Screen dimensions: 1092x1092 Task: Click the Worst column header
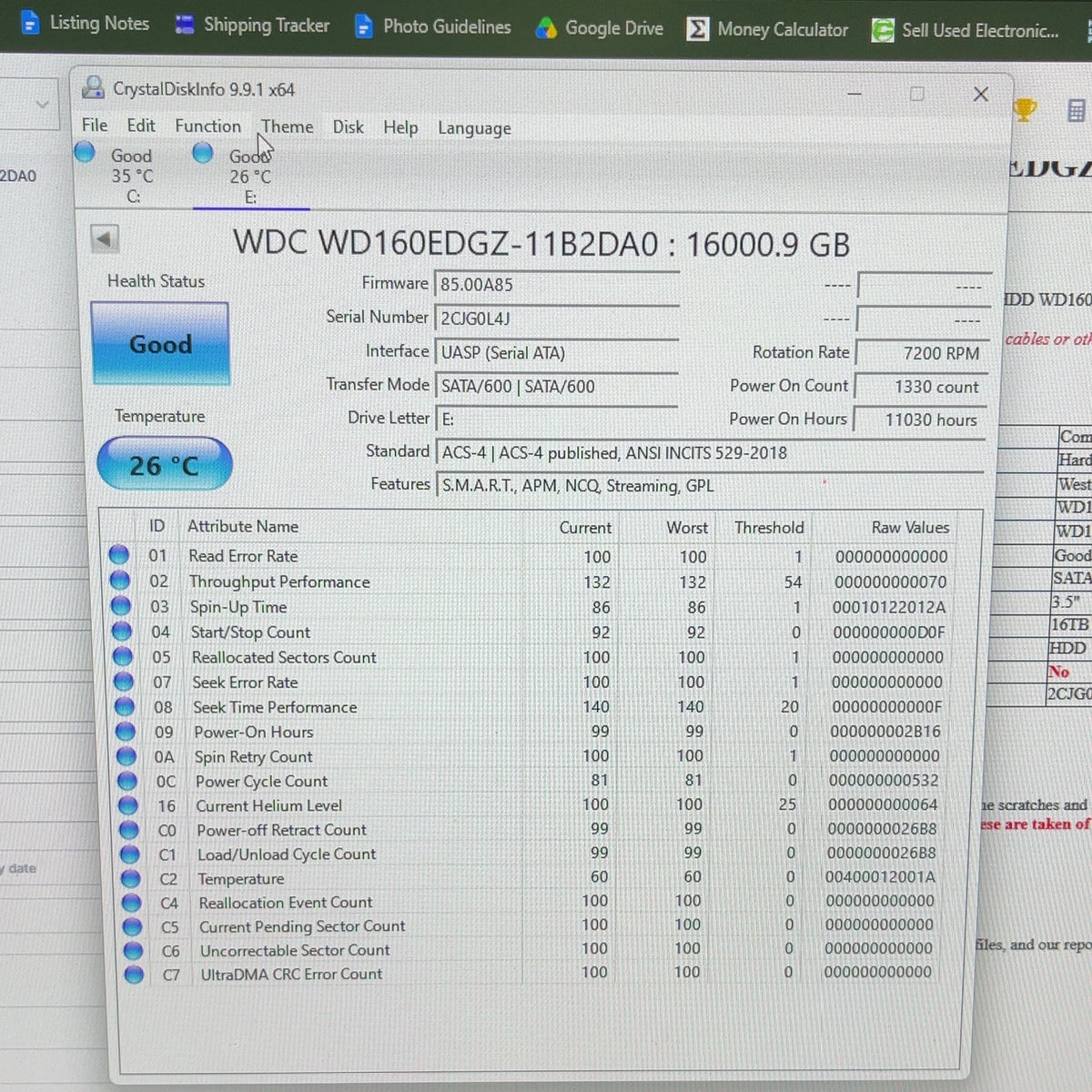click(686, 527)
